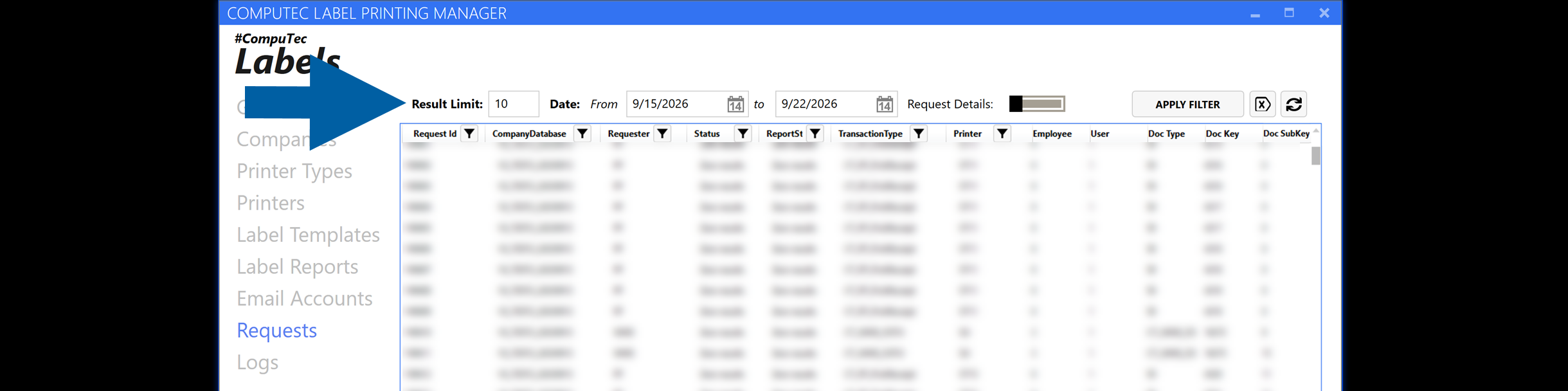
Task: Click the APPLY FILTER button
Action: (x=1187, y=104)
